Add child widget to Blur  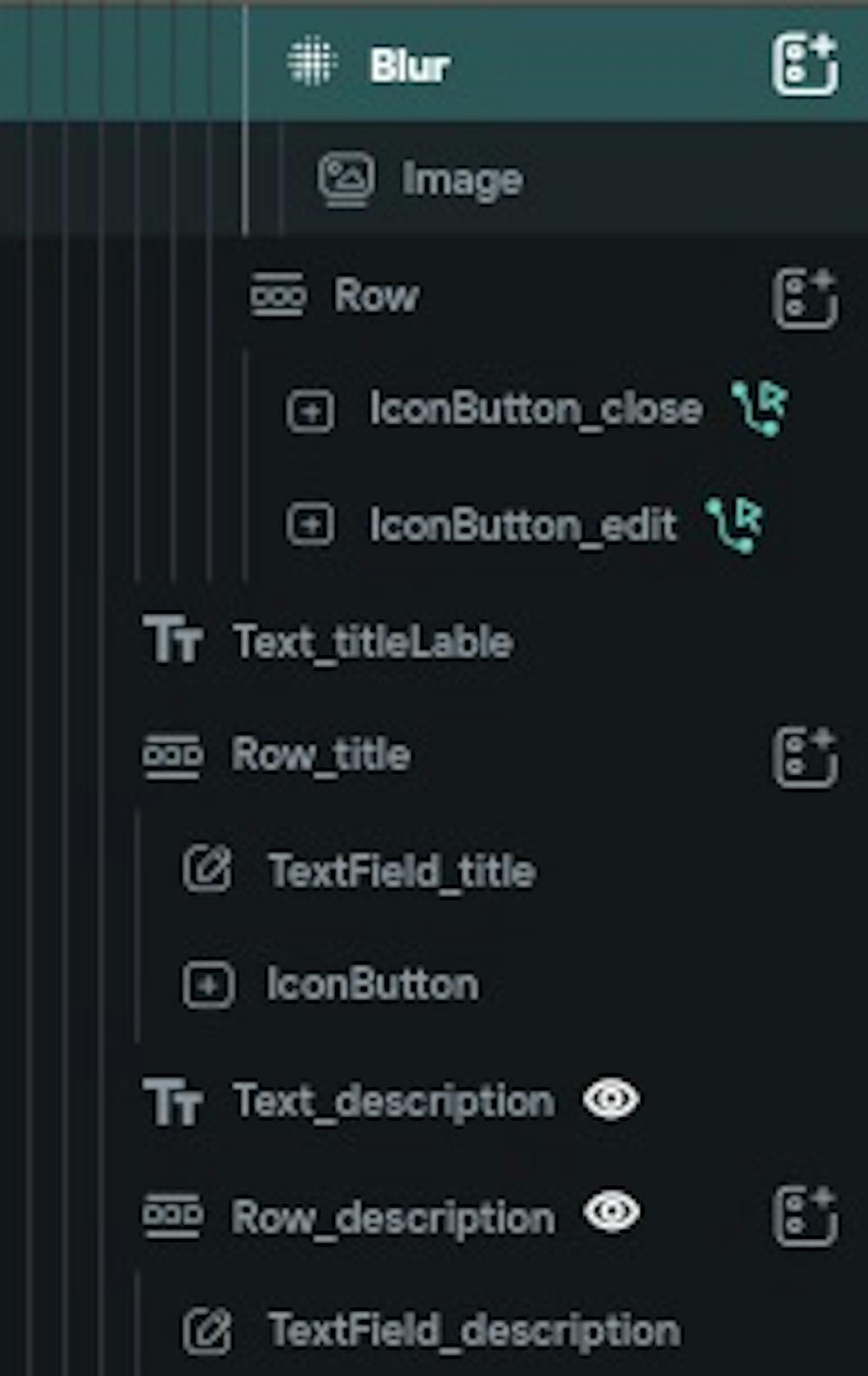coord(805,64)
